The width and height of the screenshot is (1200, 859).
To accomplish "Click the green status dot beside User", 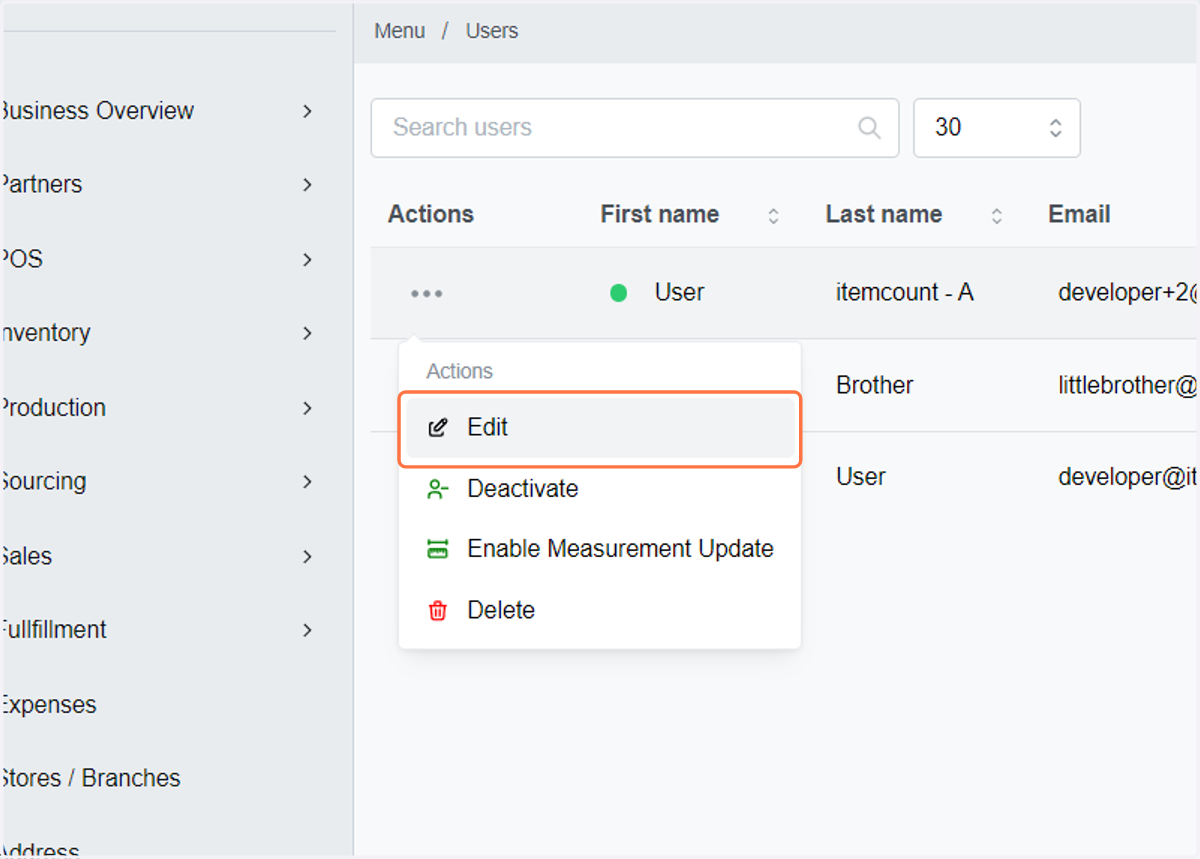I will pos(619,293).
